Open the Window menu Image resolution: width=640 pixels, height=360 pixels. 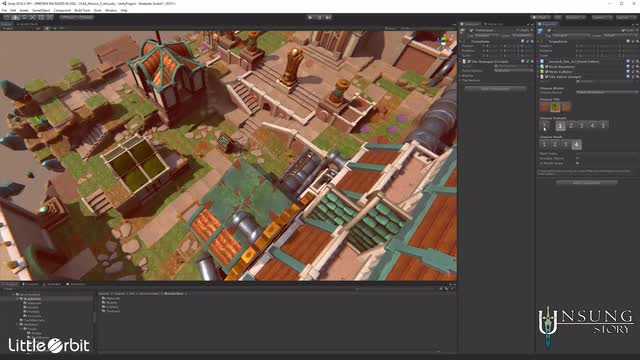111,10
